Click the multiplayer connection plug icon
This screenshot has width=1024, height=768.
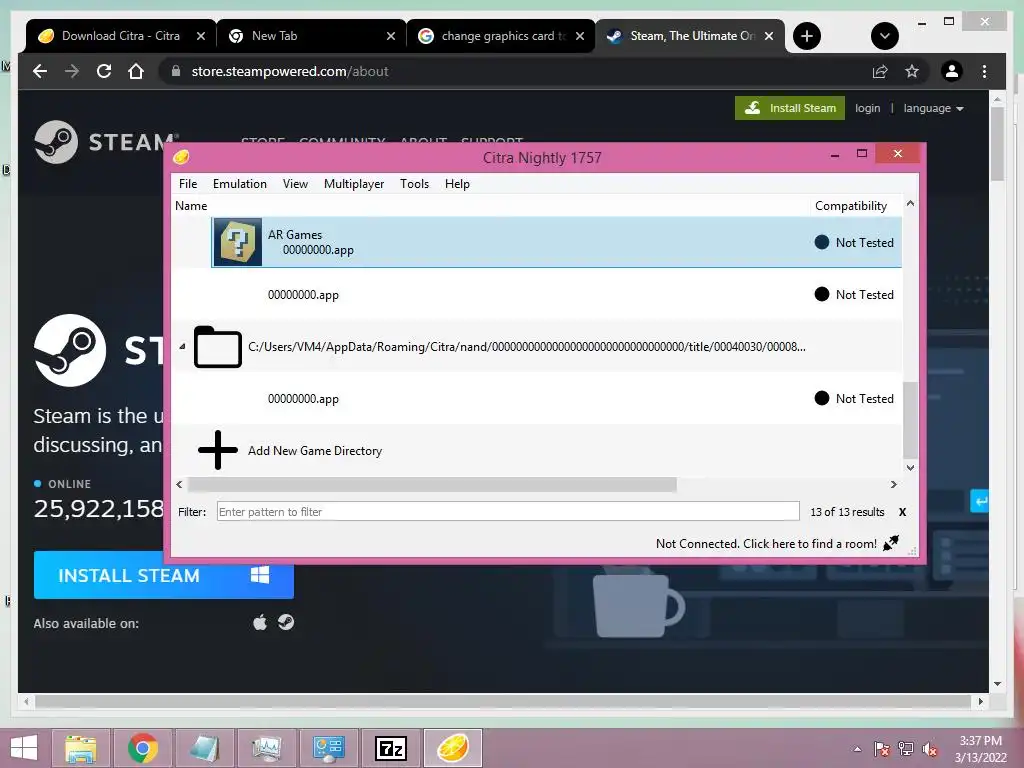[x=891, y=543]
